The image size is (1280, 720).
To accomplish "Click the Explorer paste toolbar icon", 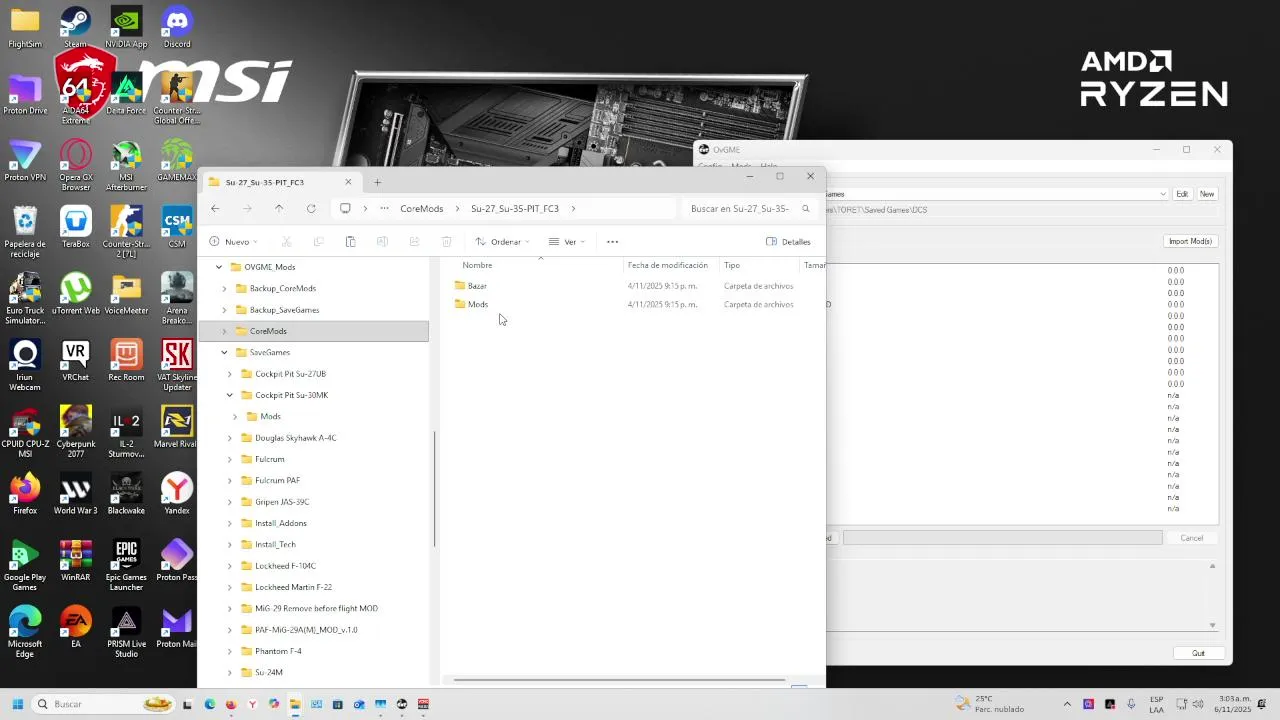I will pos(350,241).
